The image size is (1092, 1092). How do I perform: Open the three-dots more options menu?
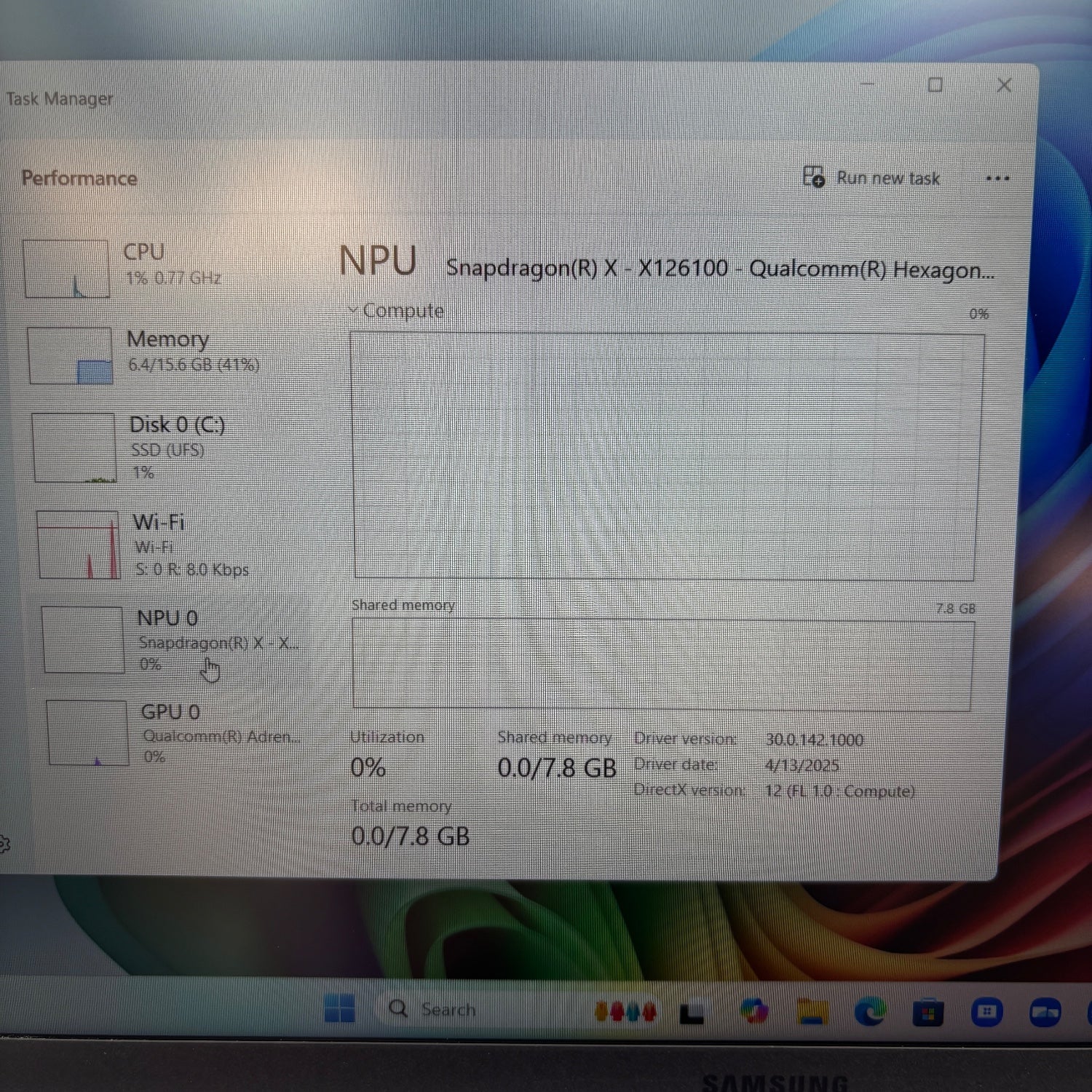click(997, 178)
